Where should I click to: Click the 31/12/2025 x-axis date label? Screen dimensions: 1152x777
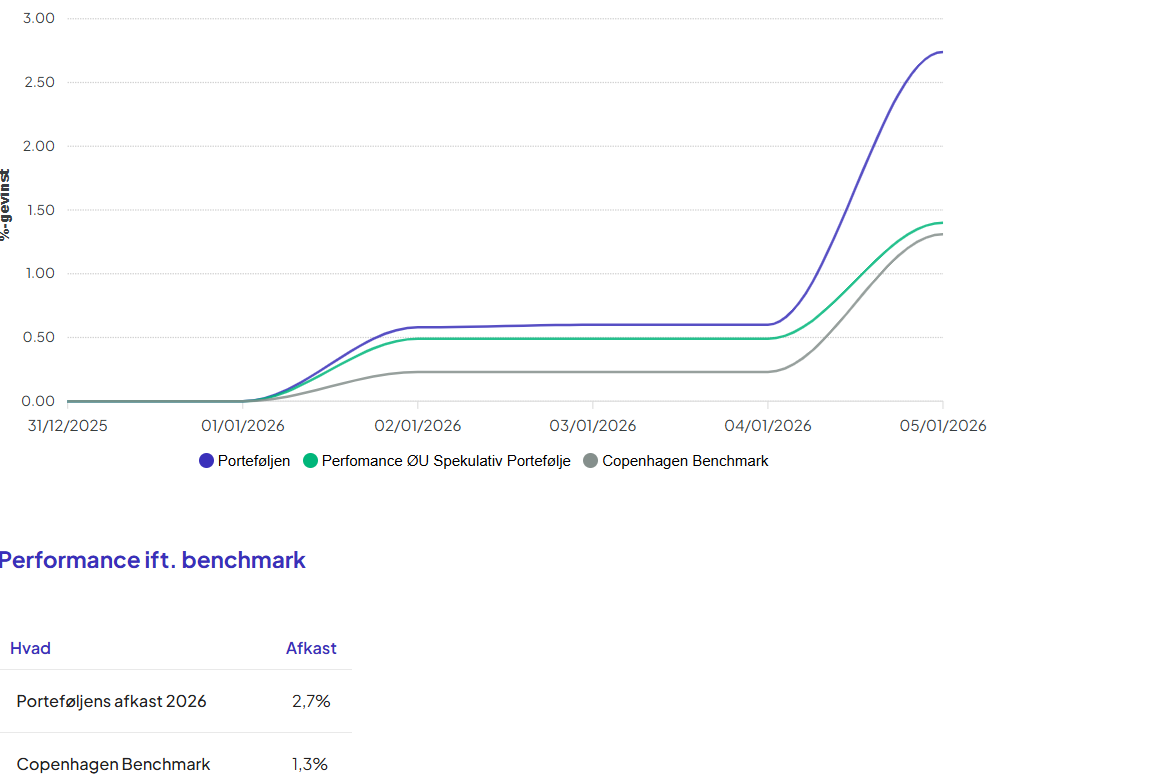click(x=67, y=425)
